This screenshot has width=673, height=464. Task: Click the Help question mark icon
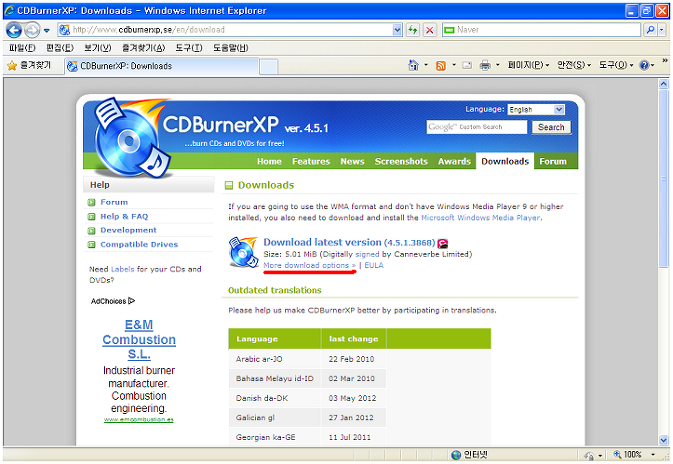pos(644,65)
